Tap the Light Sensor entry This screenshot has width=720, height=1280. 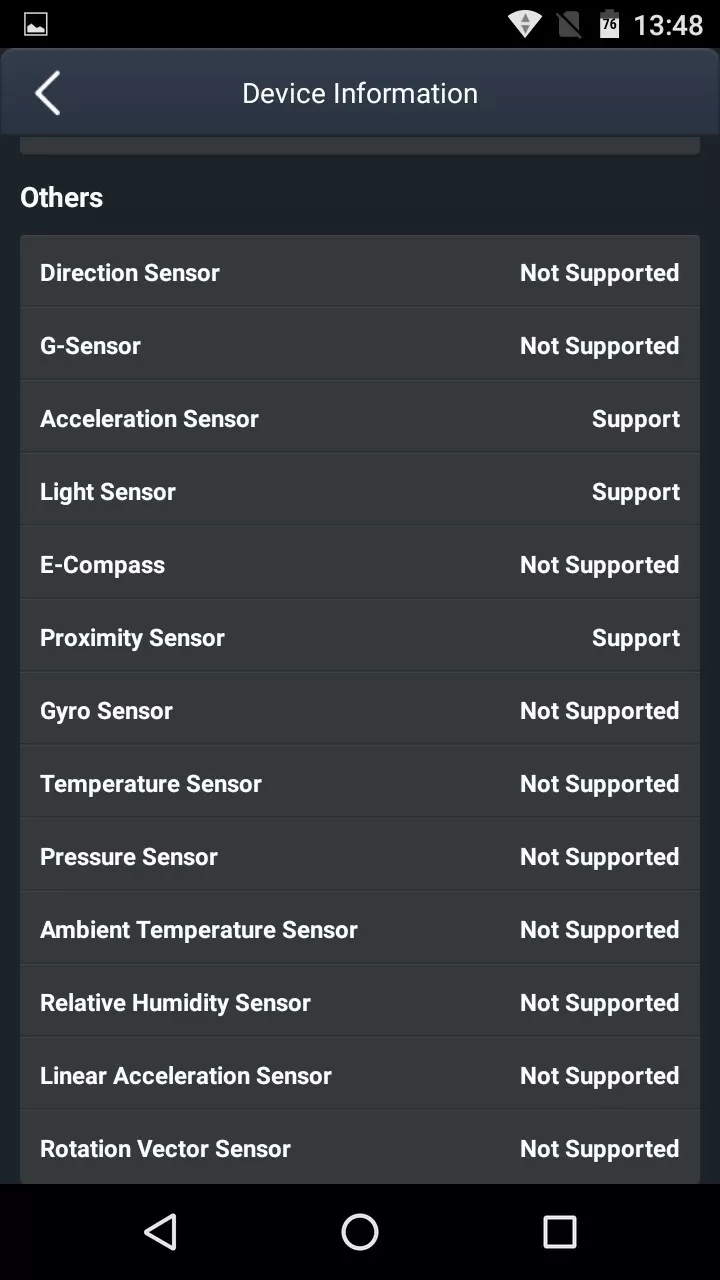coord(360,492)
